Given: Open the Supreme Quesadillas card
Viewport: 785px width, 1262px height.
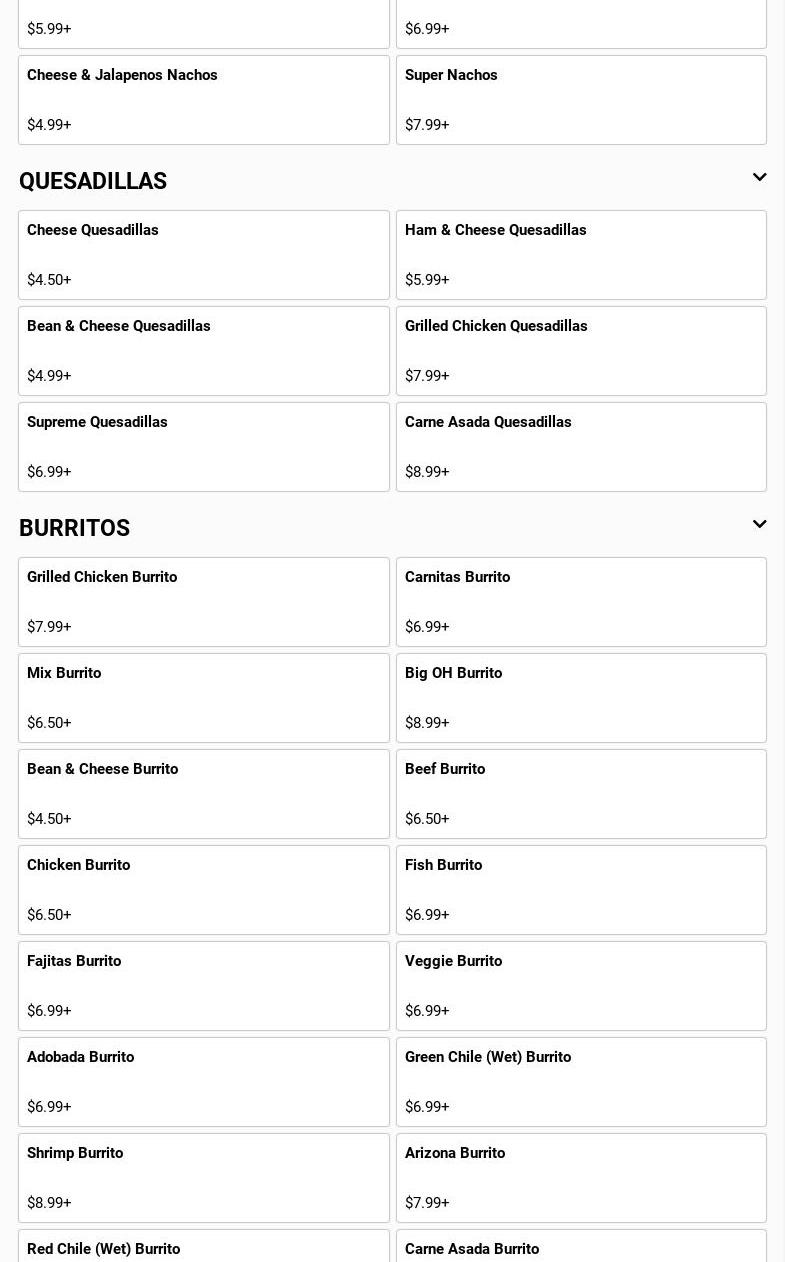Looking at the screenshot, I should 204,447.
